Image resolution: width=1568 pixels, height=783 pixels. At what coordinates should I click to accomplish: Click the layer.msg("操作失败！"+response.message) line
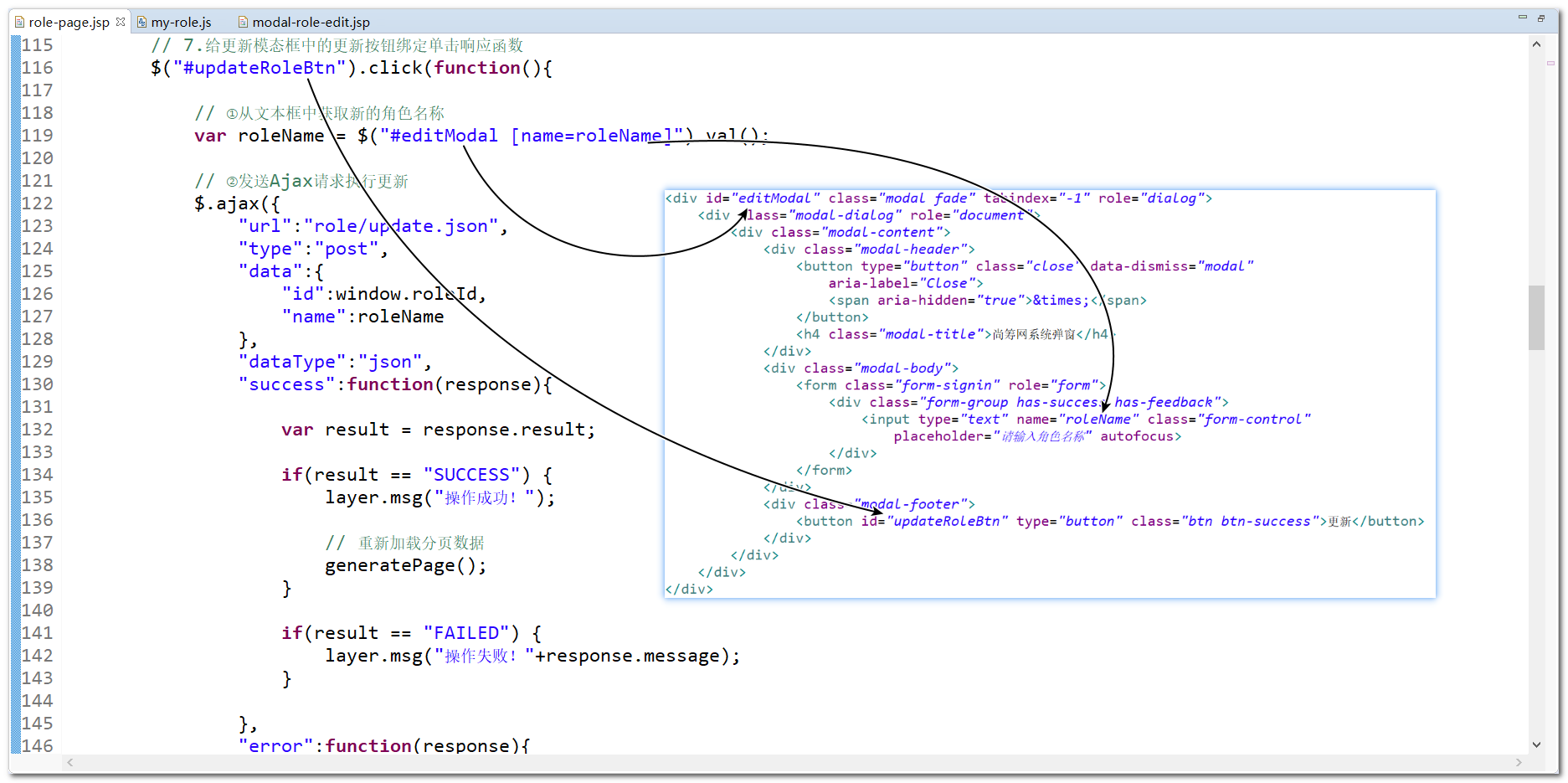[x=533, y=656]
